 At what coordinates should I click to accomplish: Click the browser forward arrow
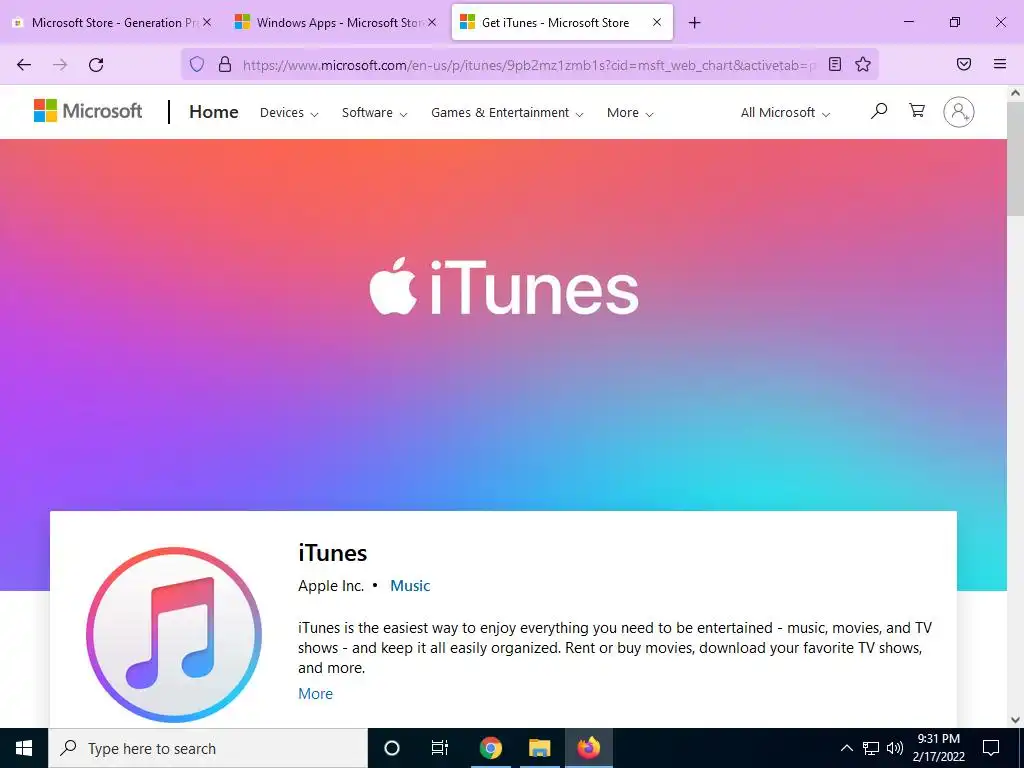click(60, 65)
